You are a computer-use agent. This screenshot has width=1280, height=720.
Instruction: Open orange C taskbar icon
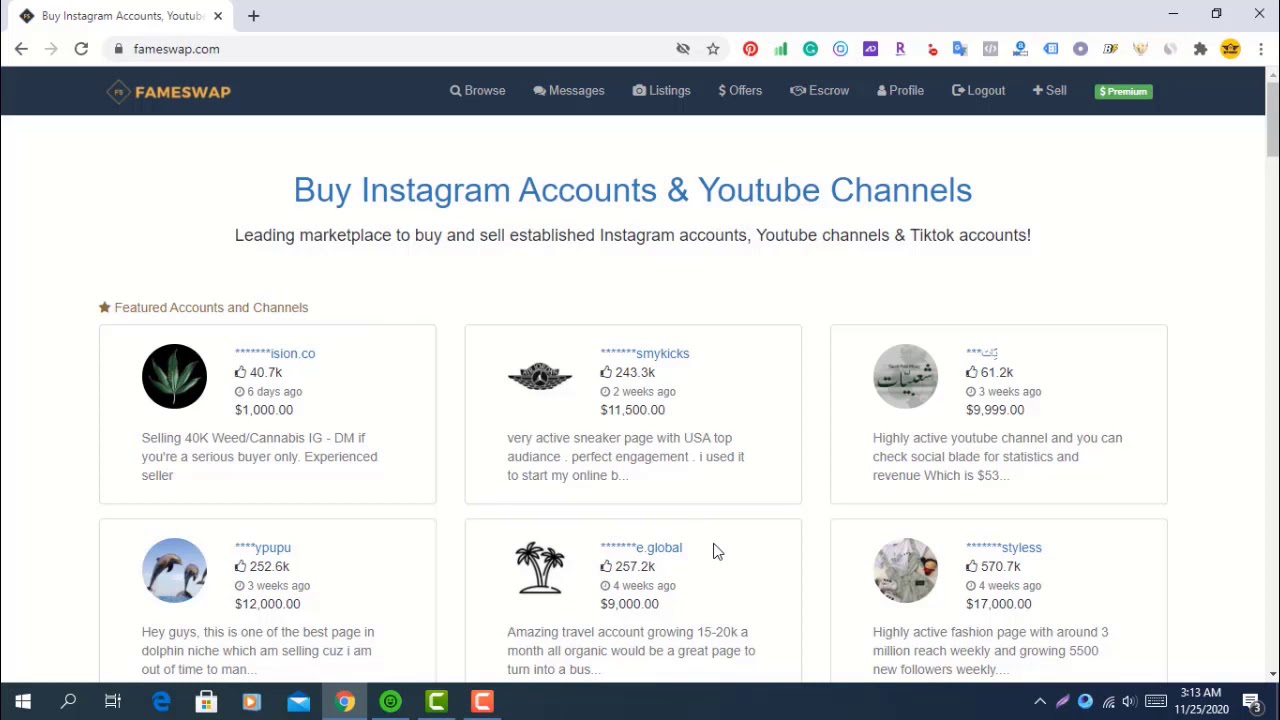click(x=482, y=702)
